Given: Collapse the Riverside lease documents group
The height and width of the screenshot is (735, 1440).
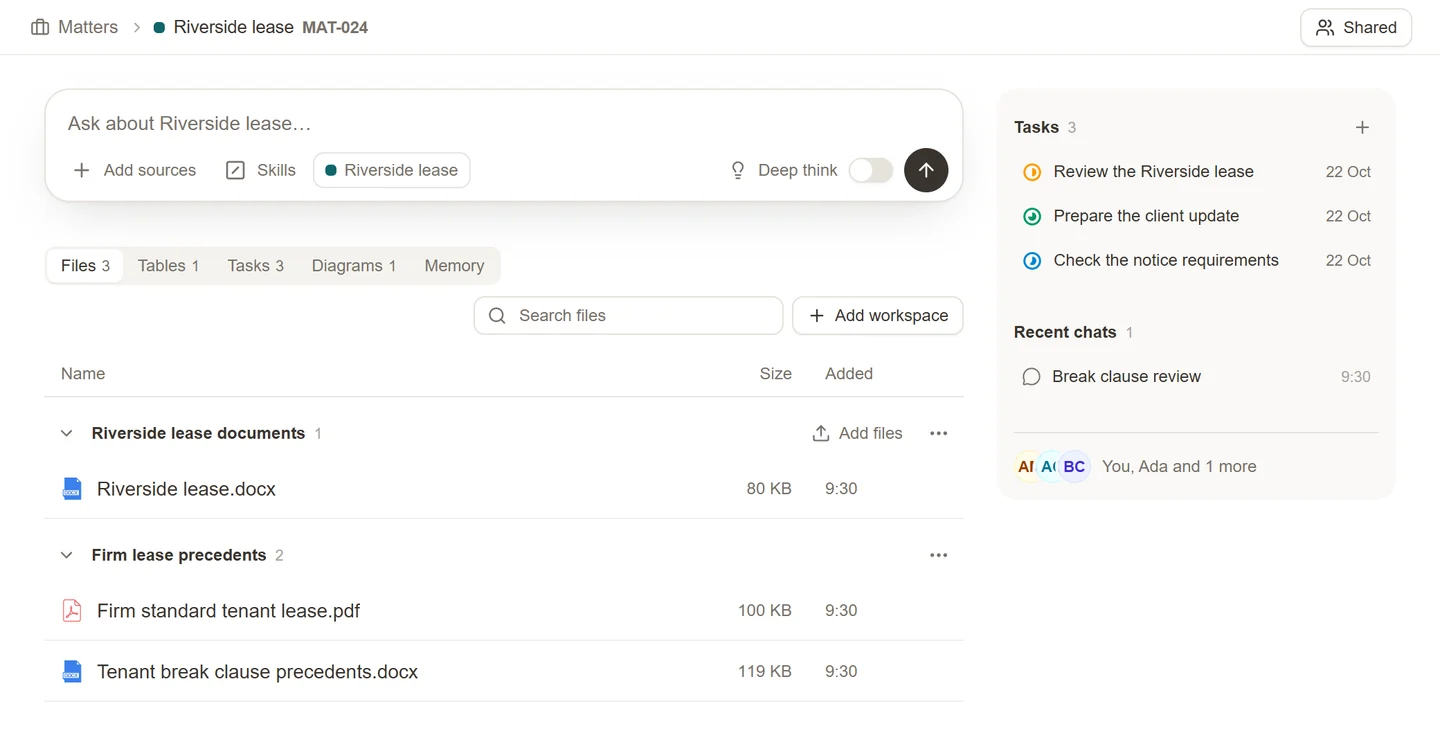Looking at the screenshot, I should click(x=67, y=433).
